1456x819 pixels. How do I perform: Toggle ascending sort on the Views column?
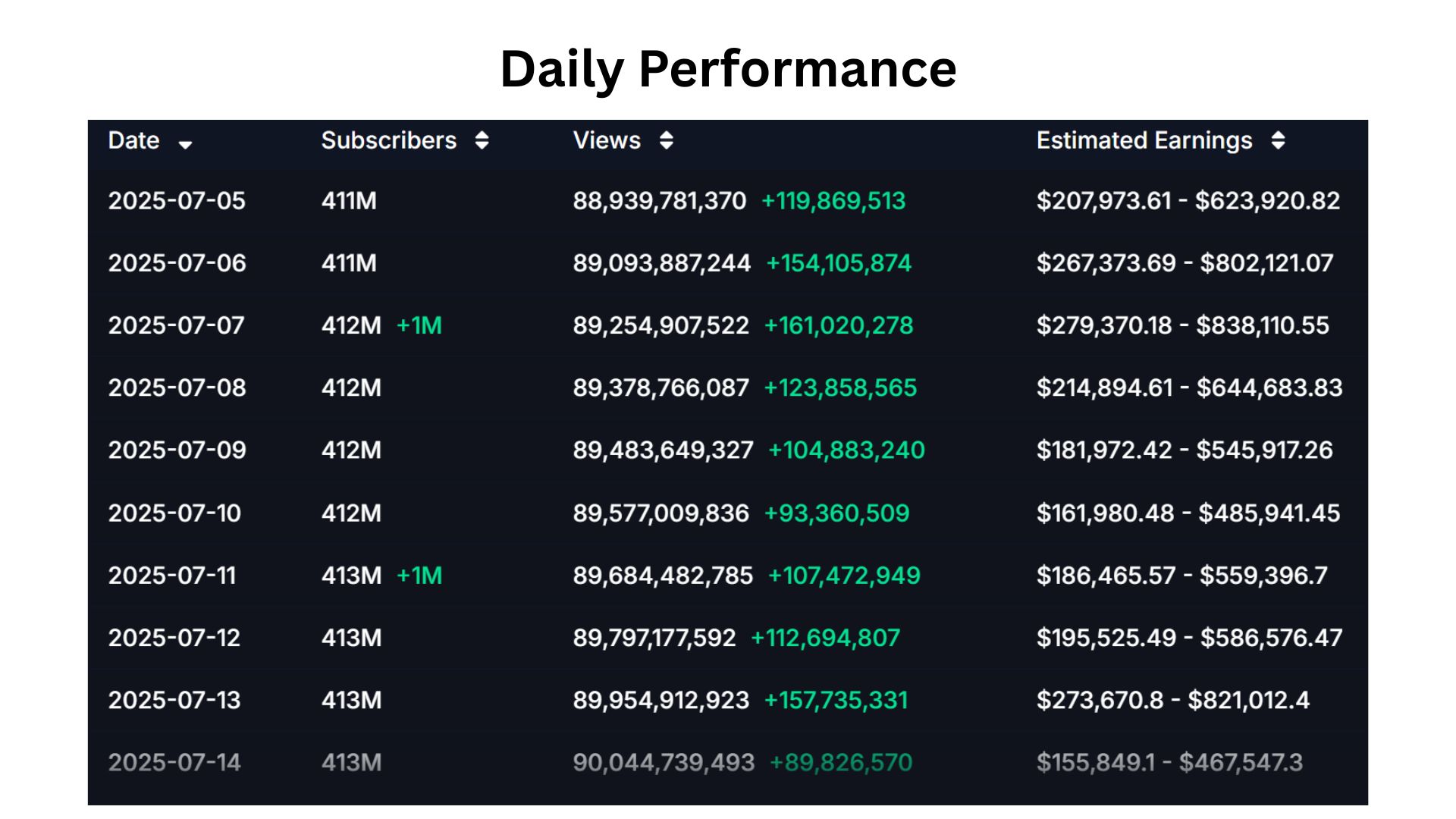[666, 140]
